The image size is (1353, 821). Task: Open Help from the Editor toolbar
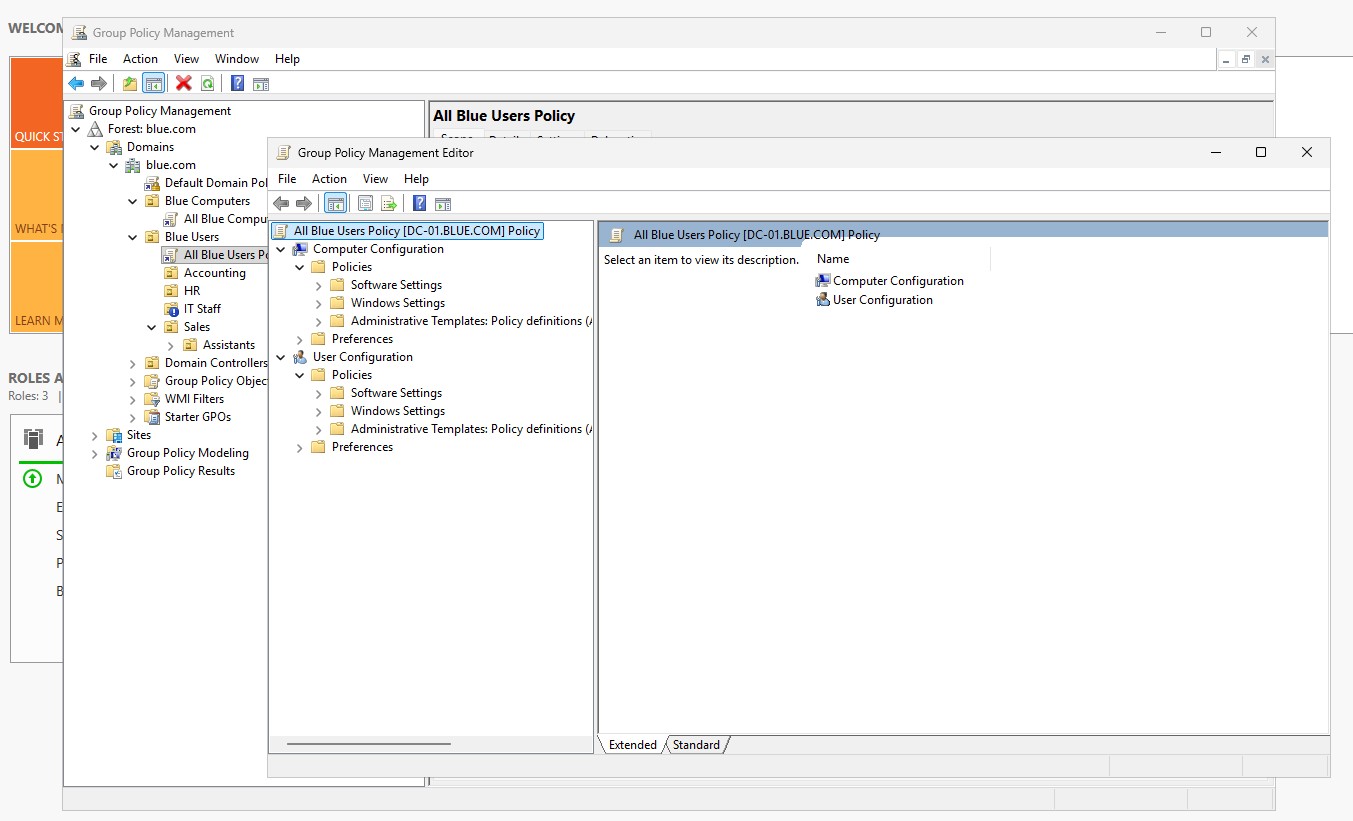[x=420, y=203]
